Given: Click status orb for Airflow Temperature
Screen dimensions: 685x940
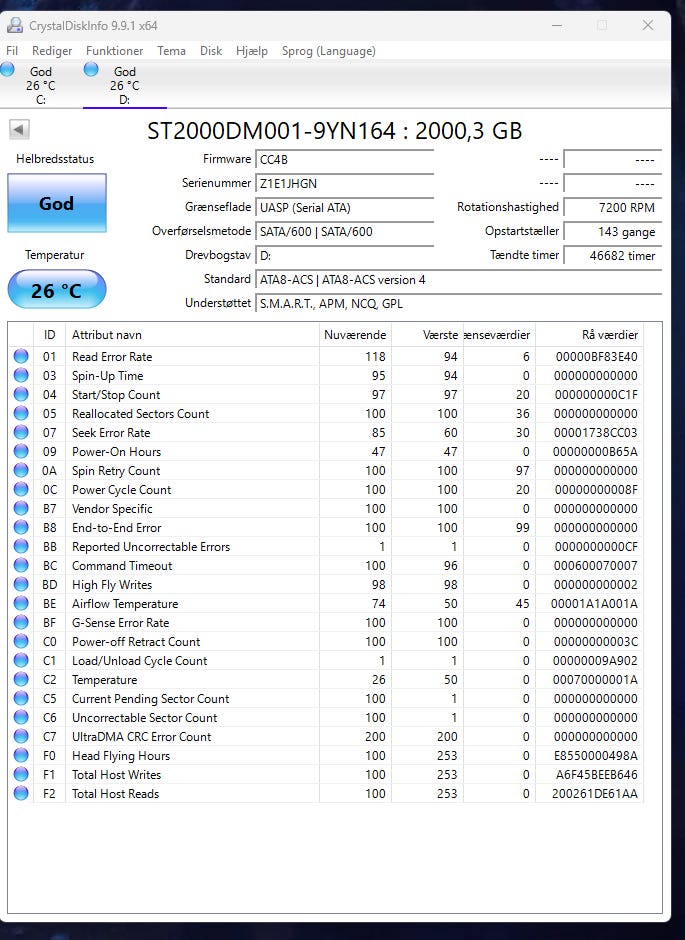Looking at the screenshot, I should (21, 603).
